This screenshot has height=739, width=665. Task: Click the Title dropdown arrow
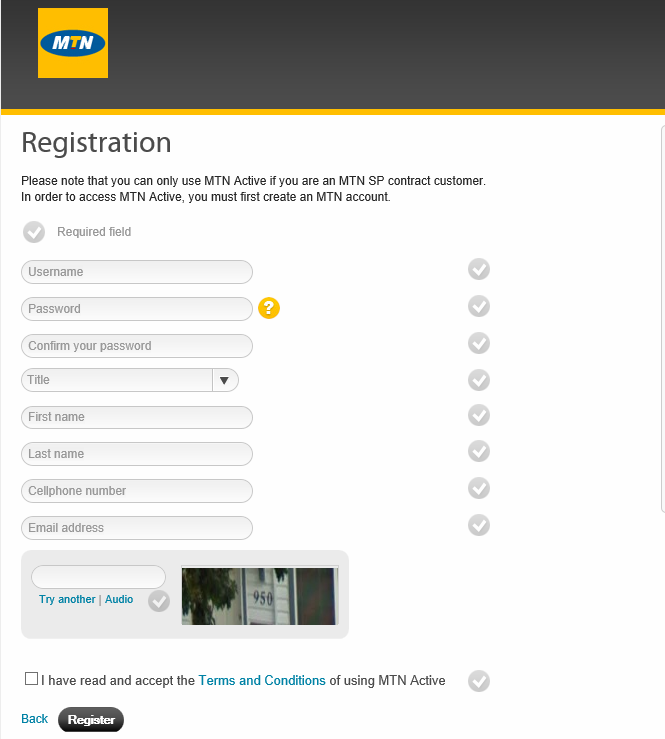pyautogui.click(x=225, y=380)
